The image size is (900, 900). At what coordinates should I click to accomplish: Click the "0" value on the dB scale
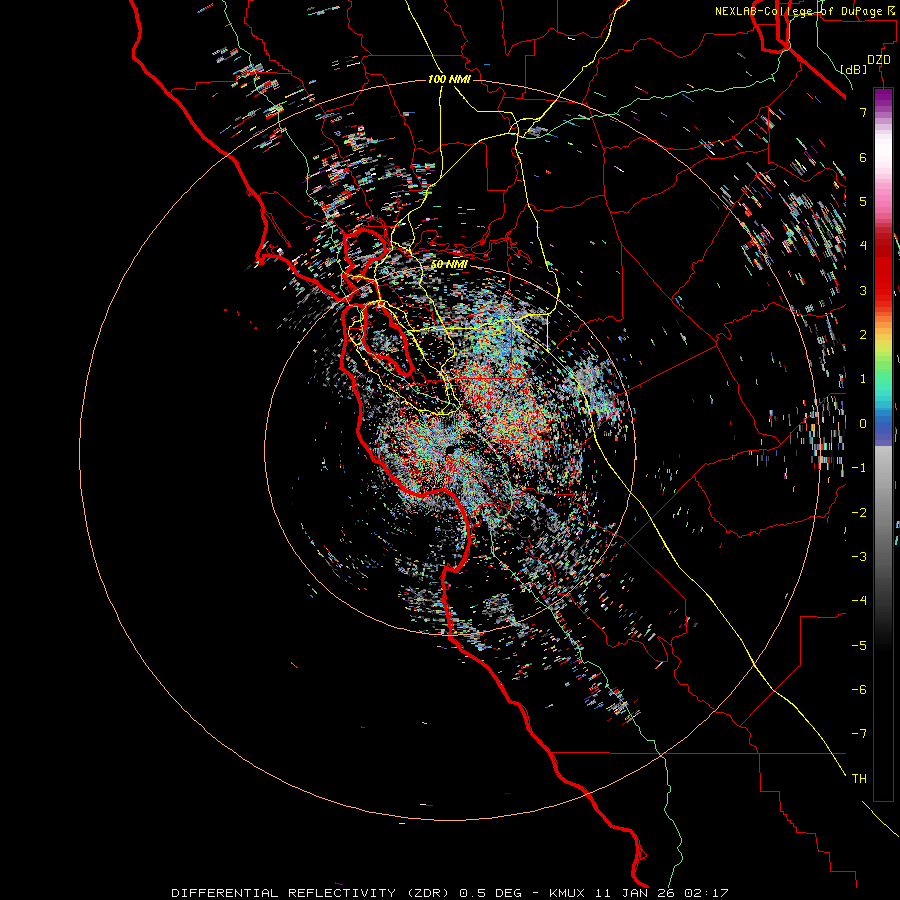[x=863, y=424]
